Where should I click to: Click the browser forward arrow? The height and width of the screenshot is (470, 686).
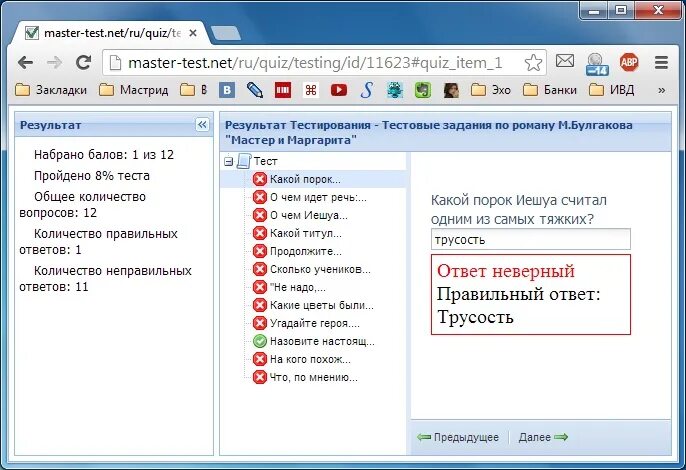[x=54, y=63]
